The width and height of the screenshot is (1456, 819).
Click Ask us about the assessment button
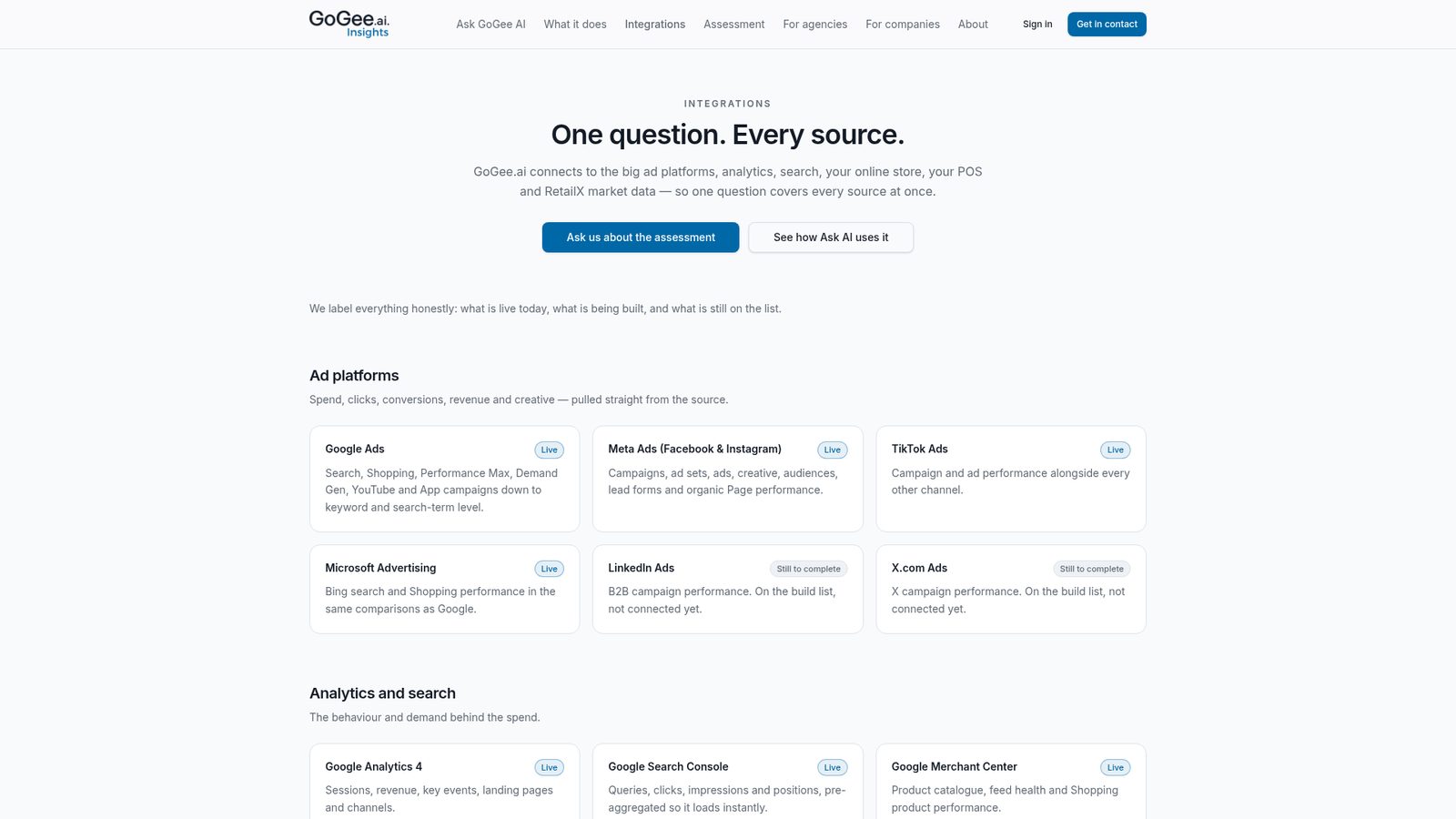641,238
